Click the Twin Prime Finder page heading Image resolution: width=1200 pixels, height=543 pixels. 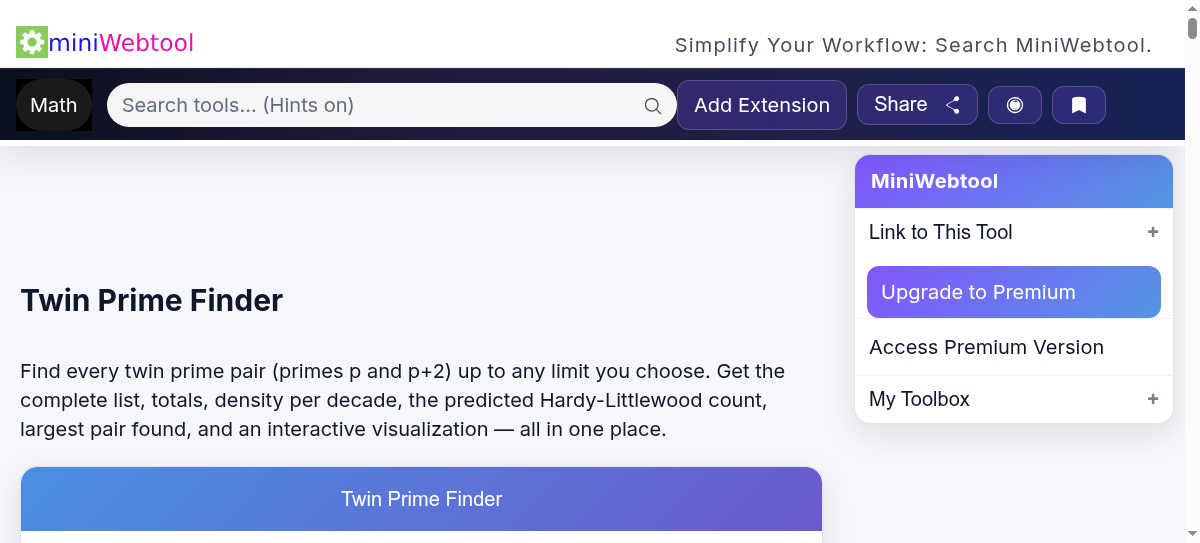click(x=152, y=300)
